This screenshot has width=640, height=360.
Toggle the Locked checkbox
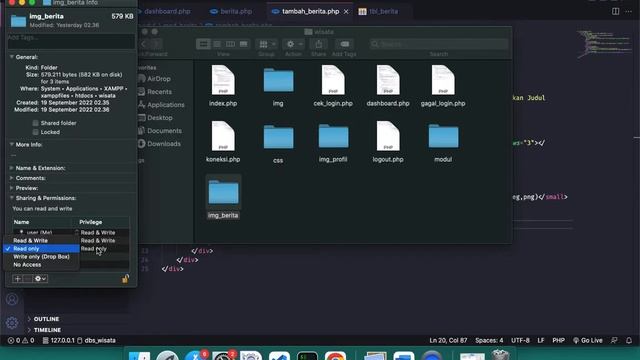[36, 132]
